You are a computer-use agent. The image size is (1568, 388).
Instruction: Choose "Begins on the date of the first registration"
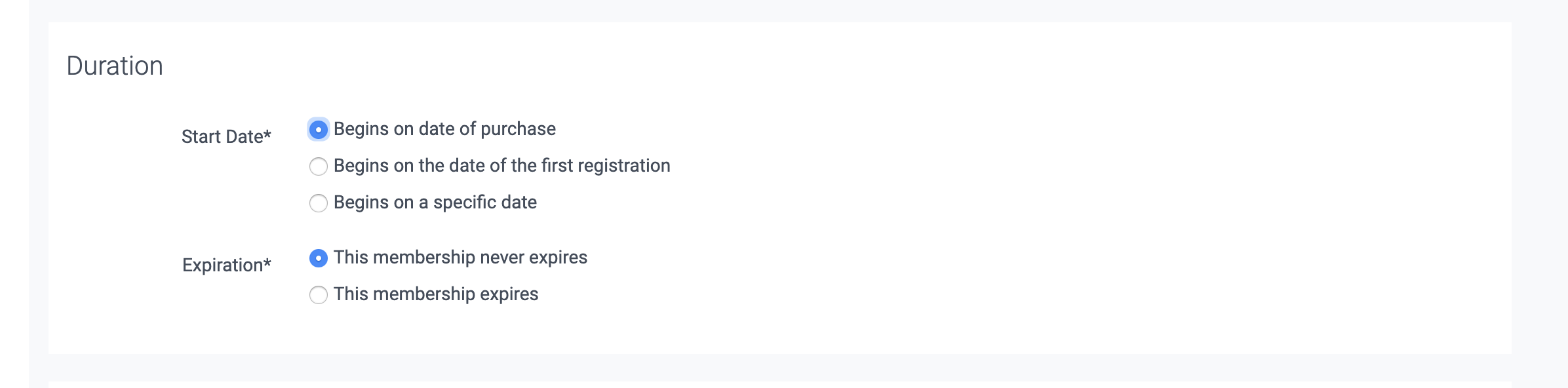coord(318,166)
